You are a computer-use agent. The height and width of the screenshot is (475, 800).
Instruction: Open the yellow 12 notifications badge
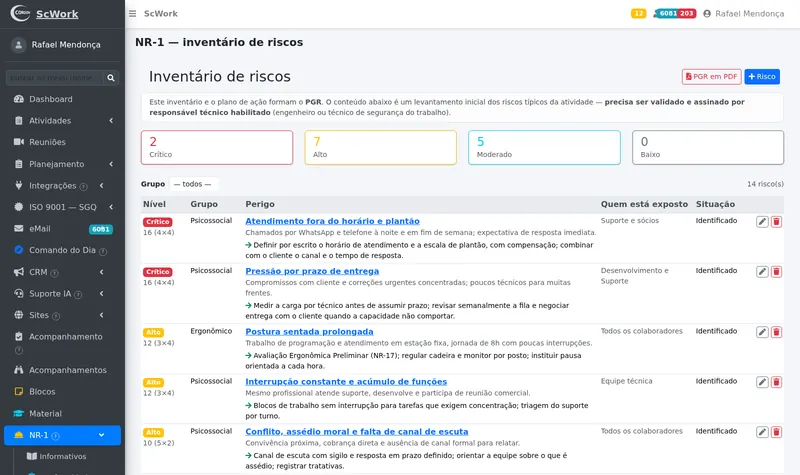(638, 14)
